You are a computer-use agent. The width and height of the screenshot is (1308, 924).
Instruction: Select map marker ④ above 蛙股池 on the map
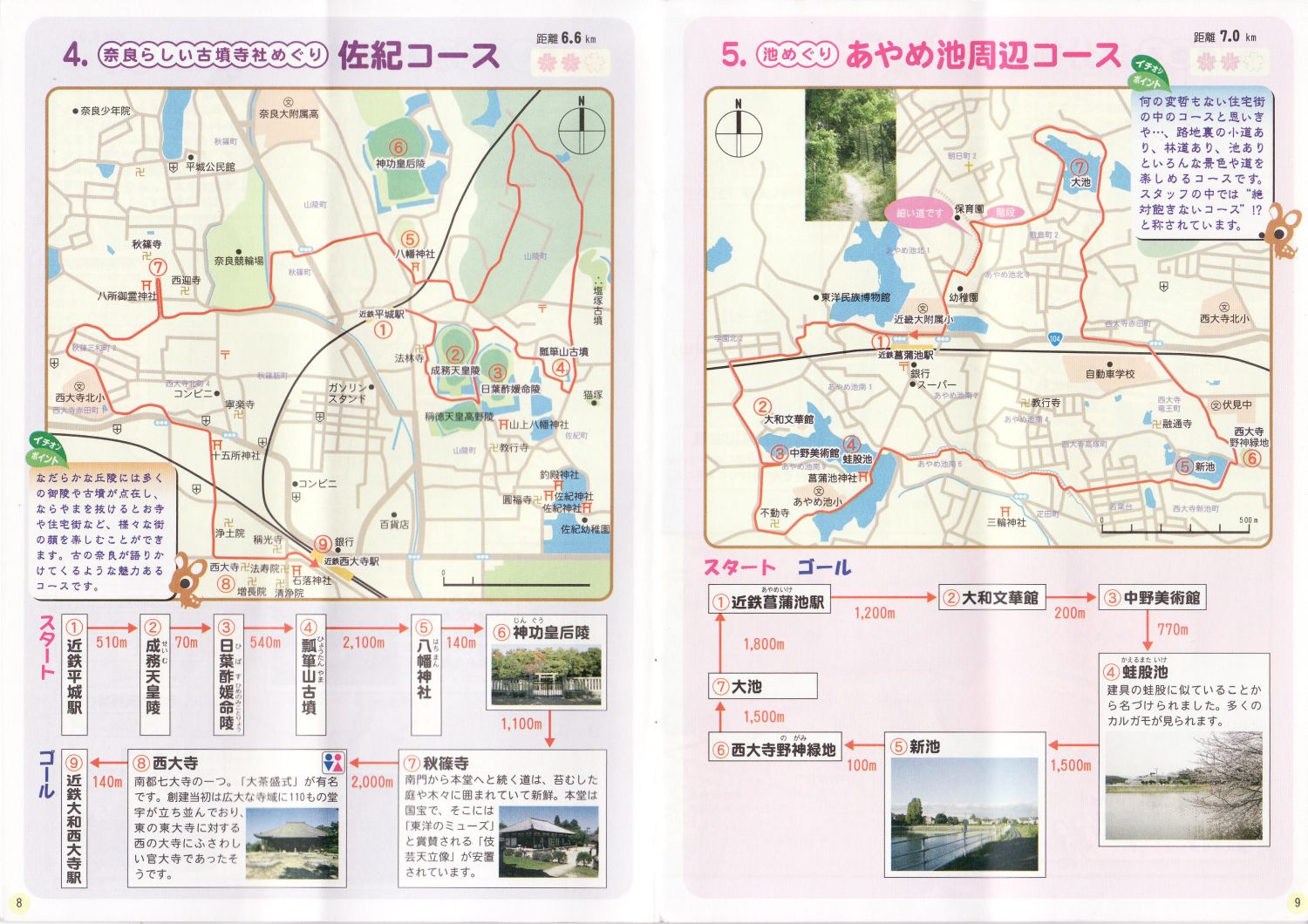click(x=851, y=445)
